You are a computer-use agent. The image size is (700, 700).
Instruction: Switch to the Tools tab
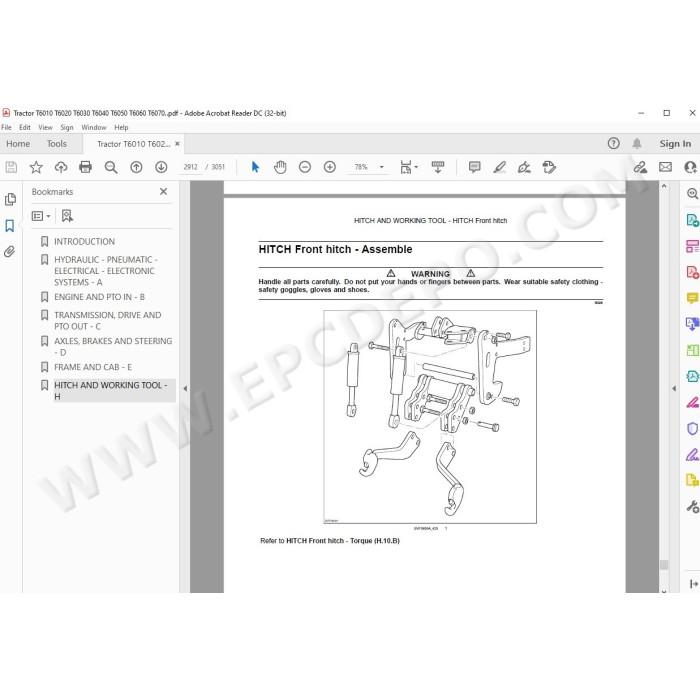[x=57, y=144]
